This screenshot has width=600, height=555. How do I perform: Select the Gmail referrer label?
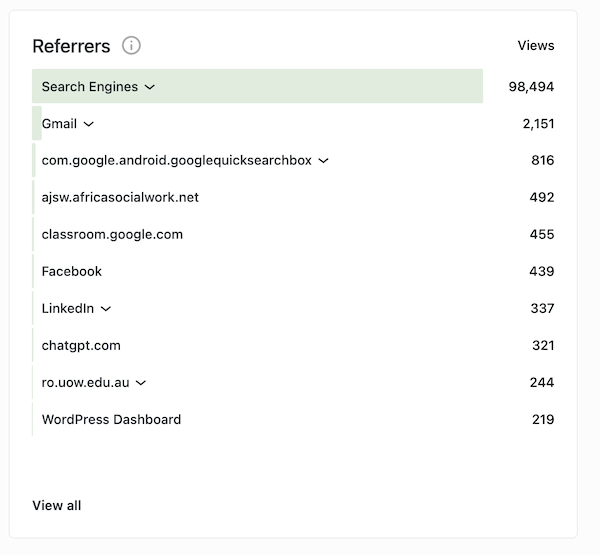click(x=59, y=124)
